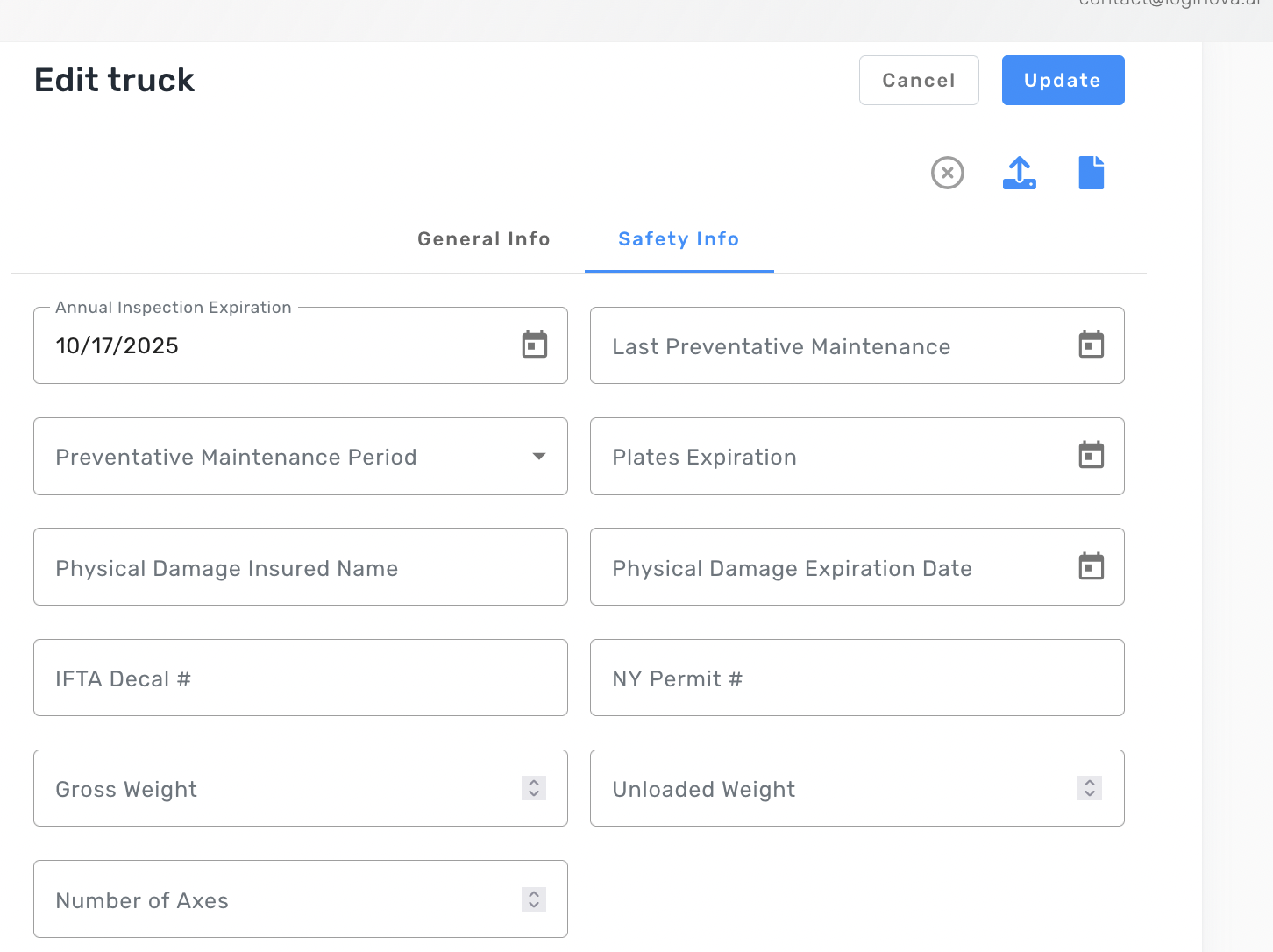
Task: Click the 10/17/2025 inspection date text
Action: [x=117, y=346]
